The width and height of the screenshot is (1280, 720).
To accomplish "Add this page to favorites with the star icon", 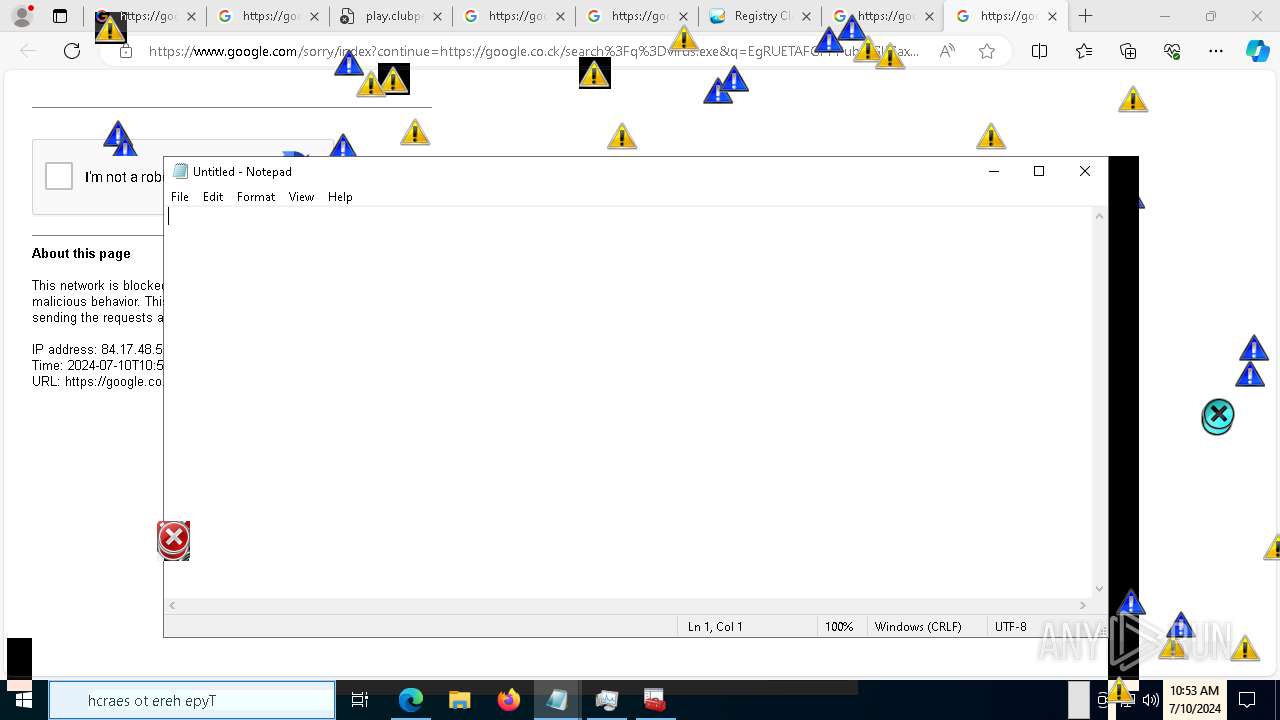I will coord(987,51).
